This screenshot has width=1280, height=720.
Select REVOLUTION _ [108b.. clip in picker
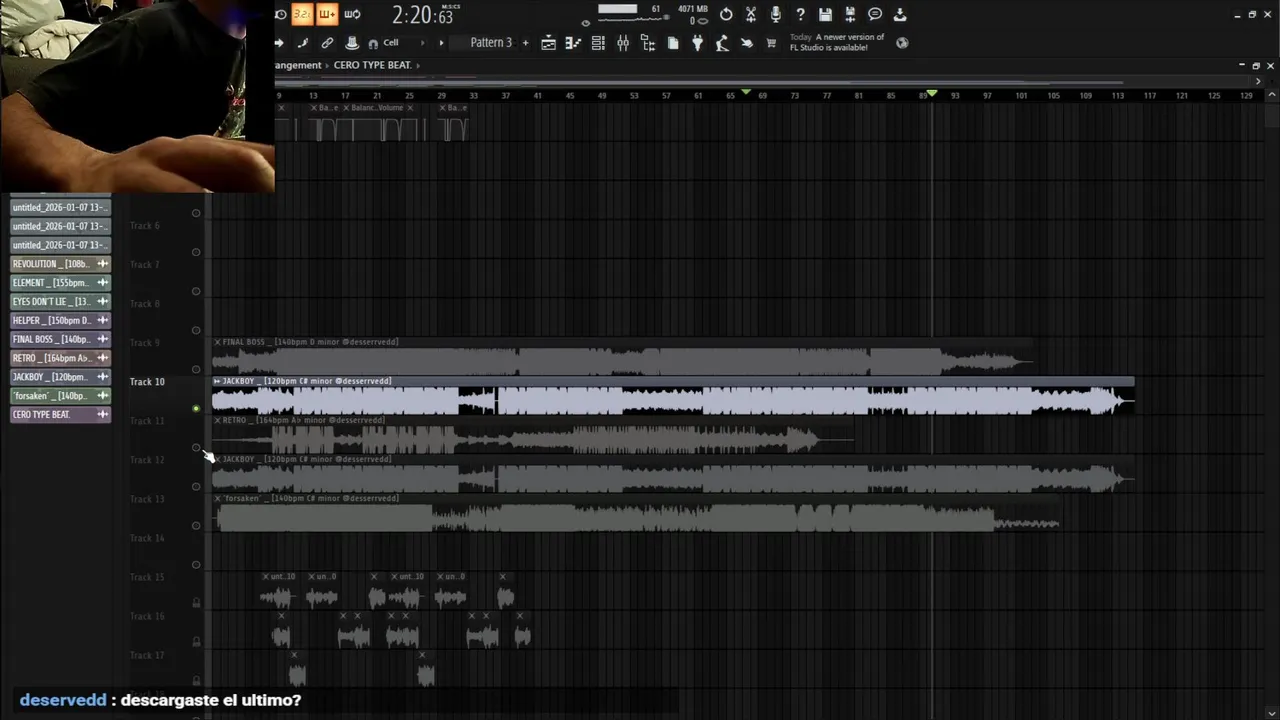point(60,264)
